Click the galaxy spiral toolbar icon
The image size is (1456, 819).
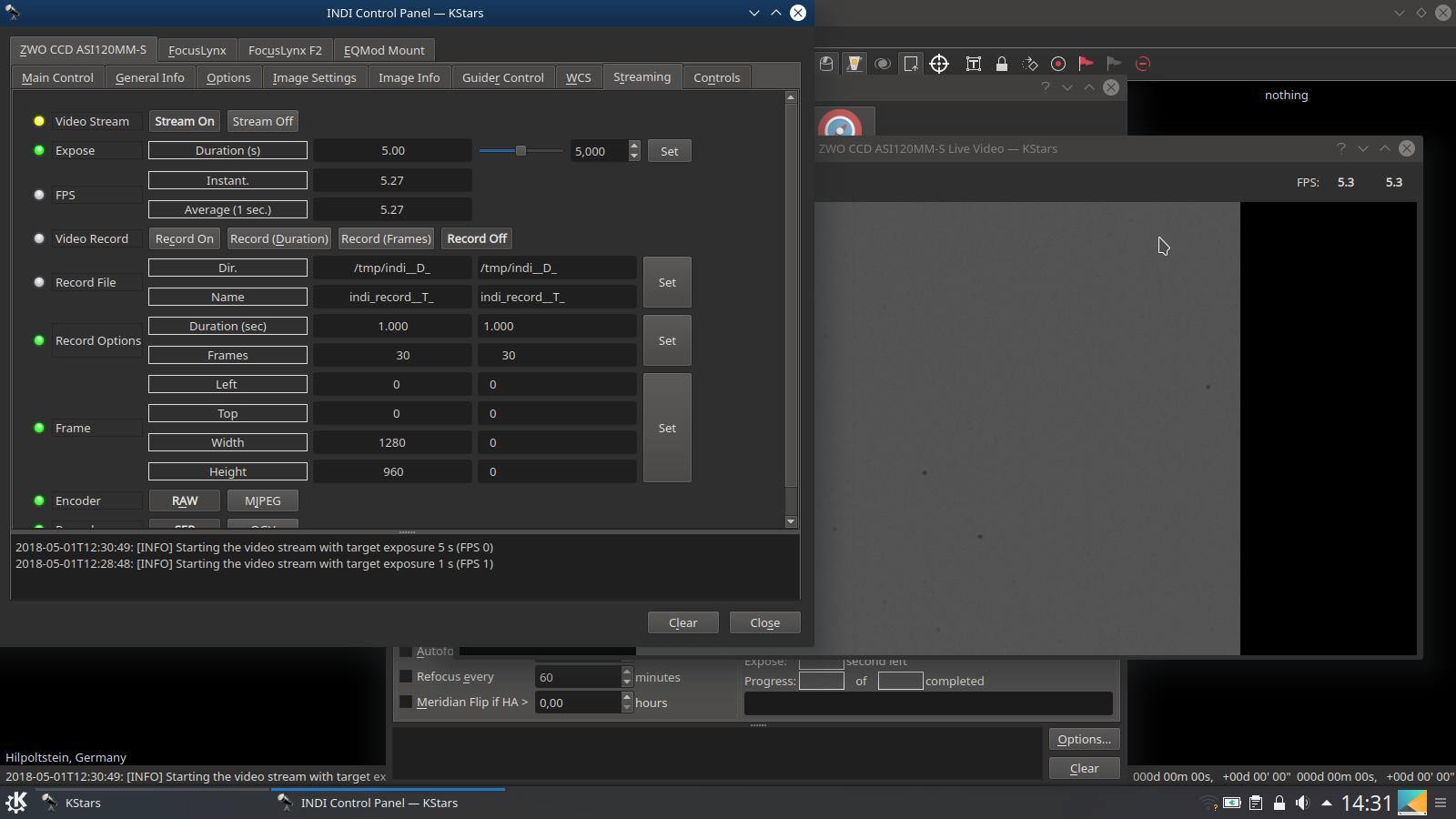point(882,64)
